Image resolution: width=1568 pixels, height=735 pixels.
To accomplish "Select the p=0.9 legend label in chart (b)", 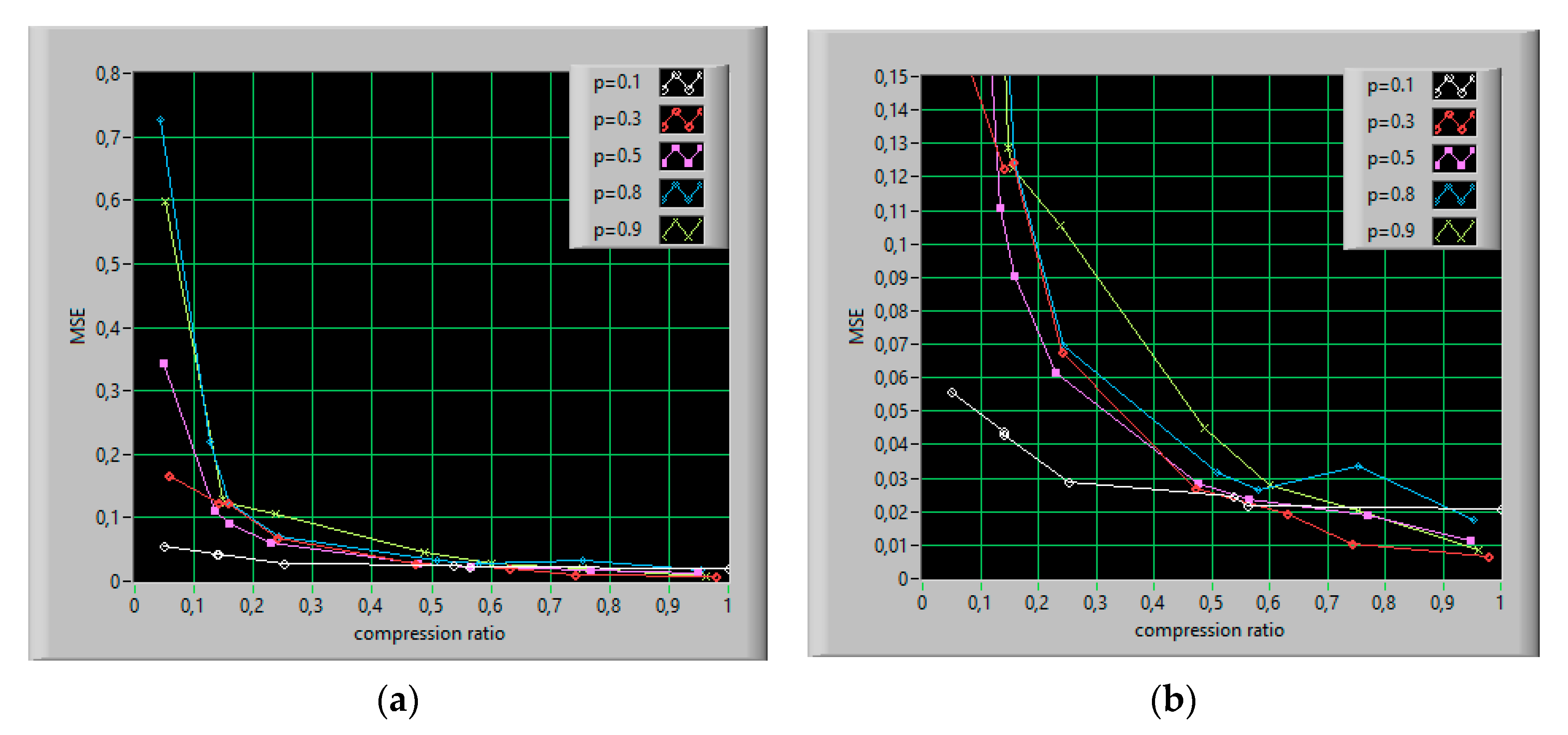I will click(1390, 232).
